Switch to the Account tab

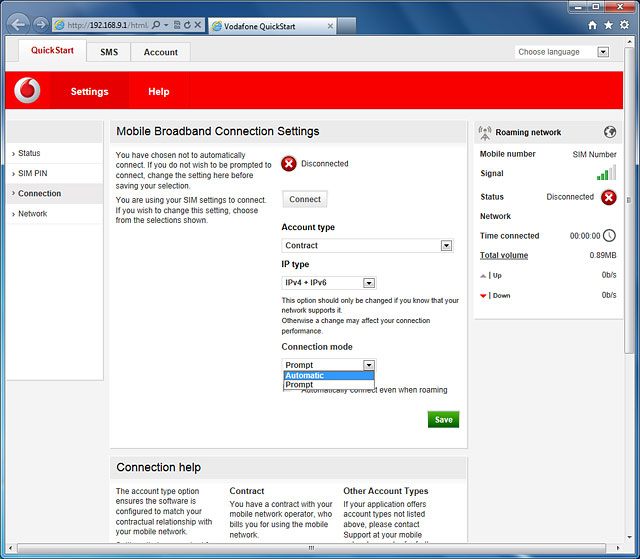coord(160,52)
